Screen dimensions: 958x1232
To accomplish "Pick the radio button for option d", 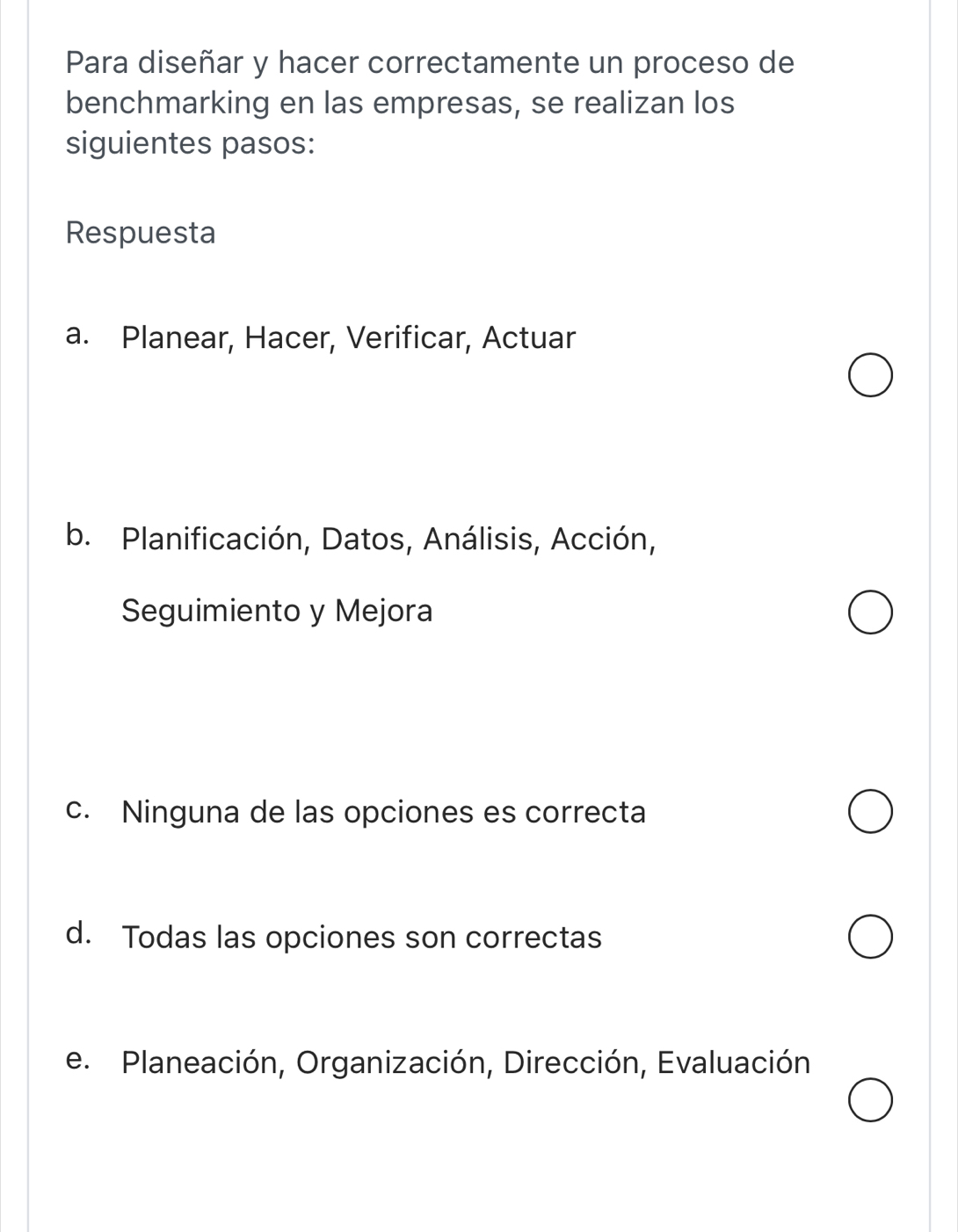I will tap(871, 938).
